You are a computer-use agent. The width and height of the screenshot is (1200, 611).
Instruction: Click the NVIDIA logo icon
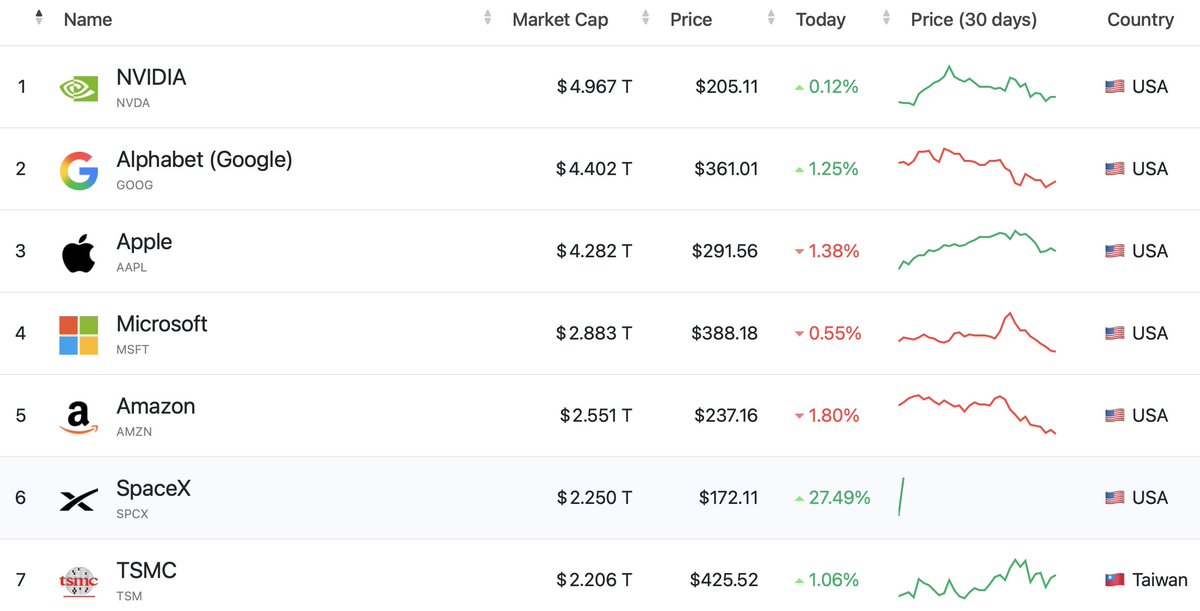click(x=78, y=88)
